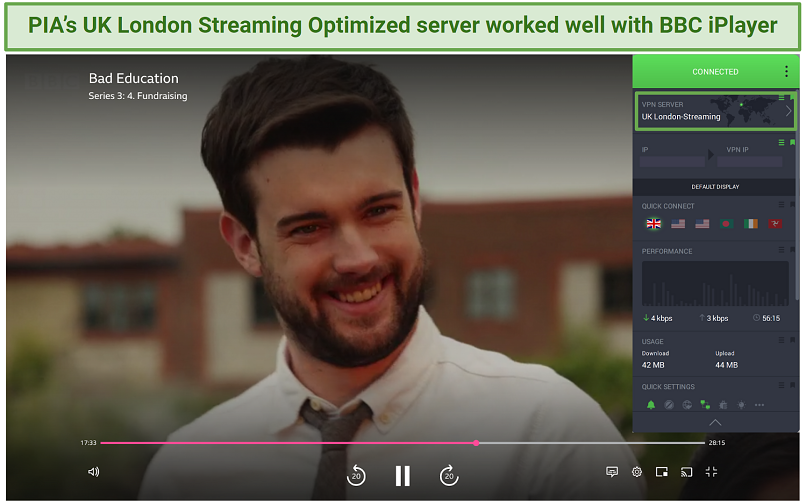The image size is (806, 504).
Task: Click the 42 MB download usage value
Action: 653,365
